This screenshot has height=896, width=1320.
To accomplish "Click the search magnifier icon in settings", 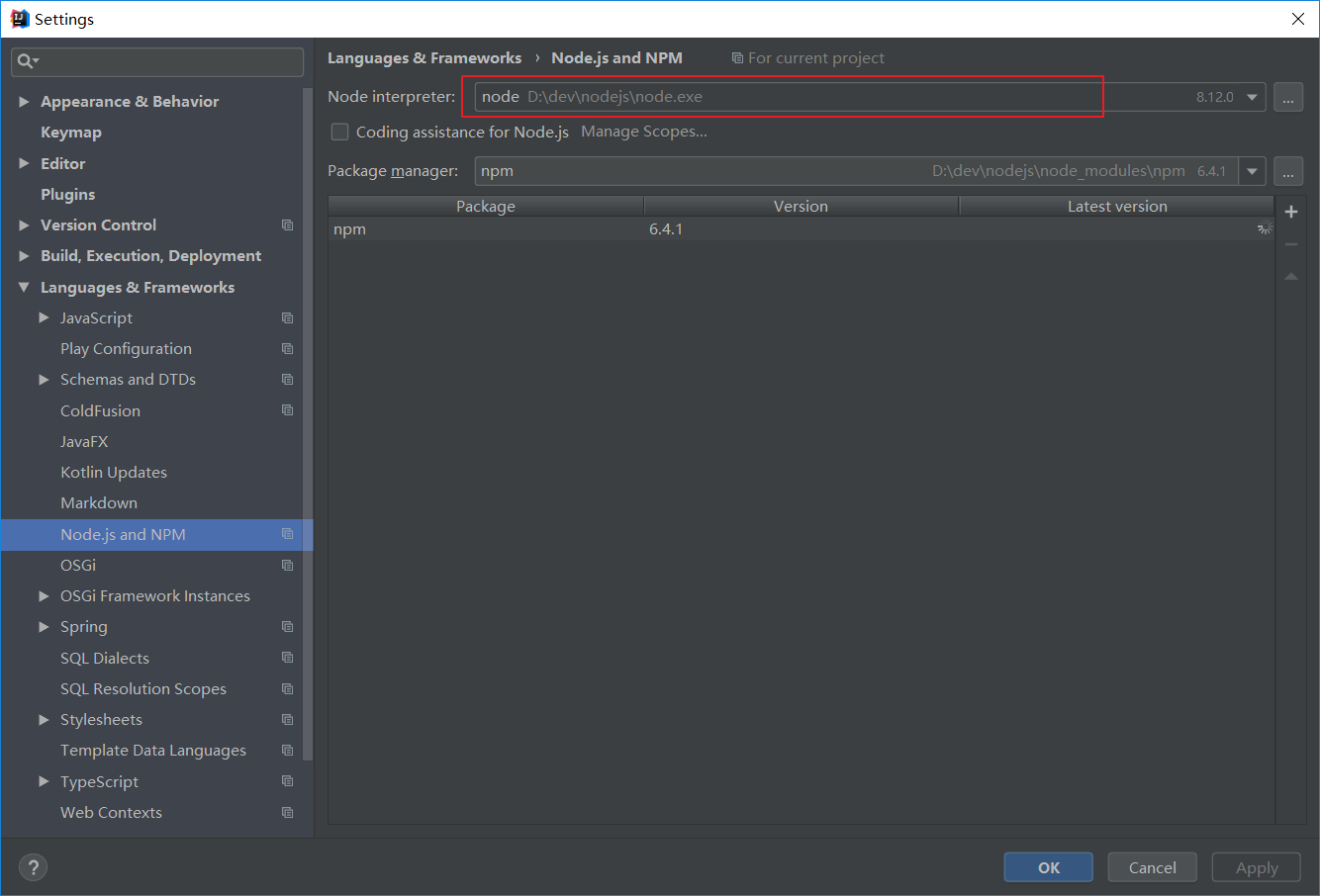I will point(26,61).
